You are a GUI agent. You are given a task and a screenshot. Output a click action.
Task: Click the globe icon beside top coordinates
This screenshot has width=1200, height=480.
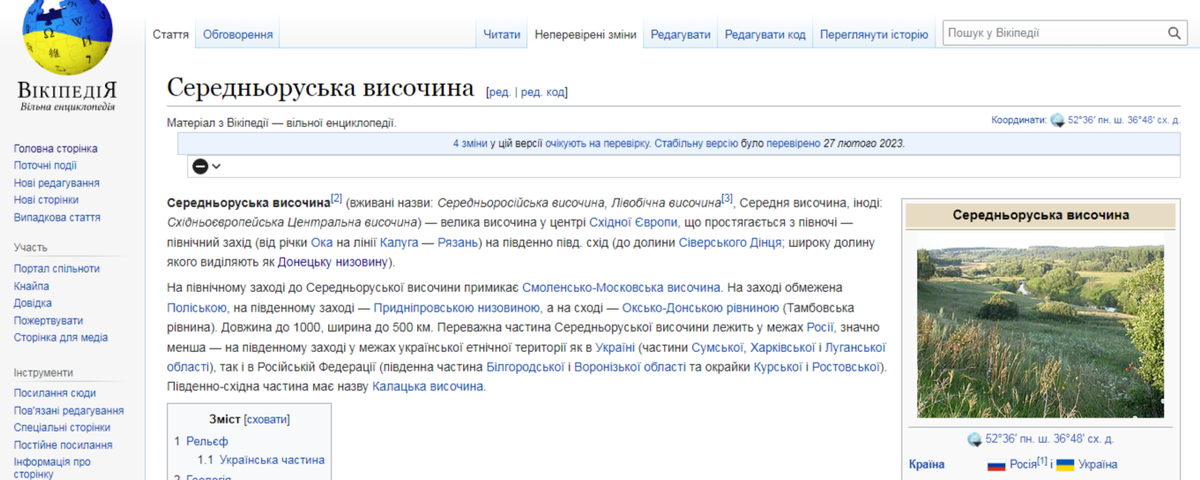(x=1058, y=119)
